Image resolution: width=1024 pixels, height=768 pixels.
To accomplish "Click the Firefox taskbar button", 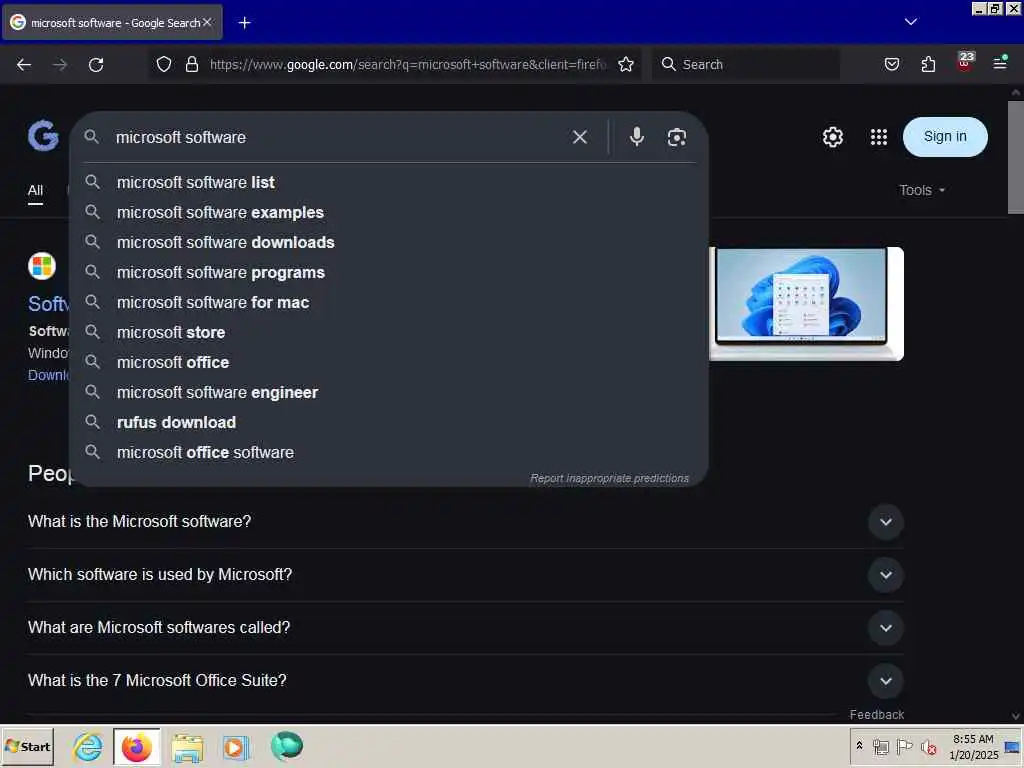I will pyautogui.click(x=136, y=746).
